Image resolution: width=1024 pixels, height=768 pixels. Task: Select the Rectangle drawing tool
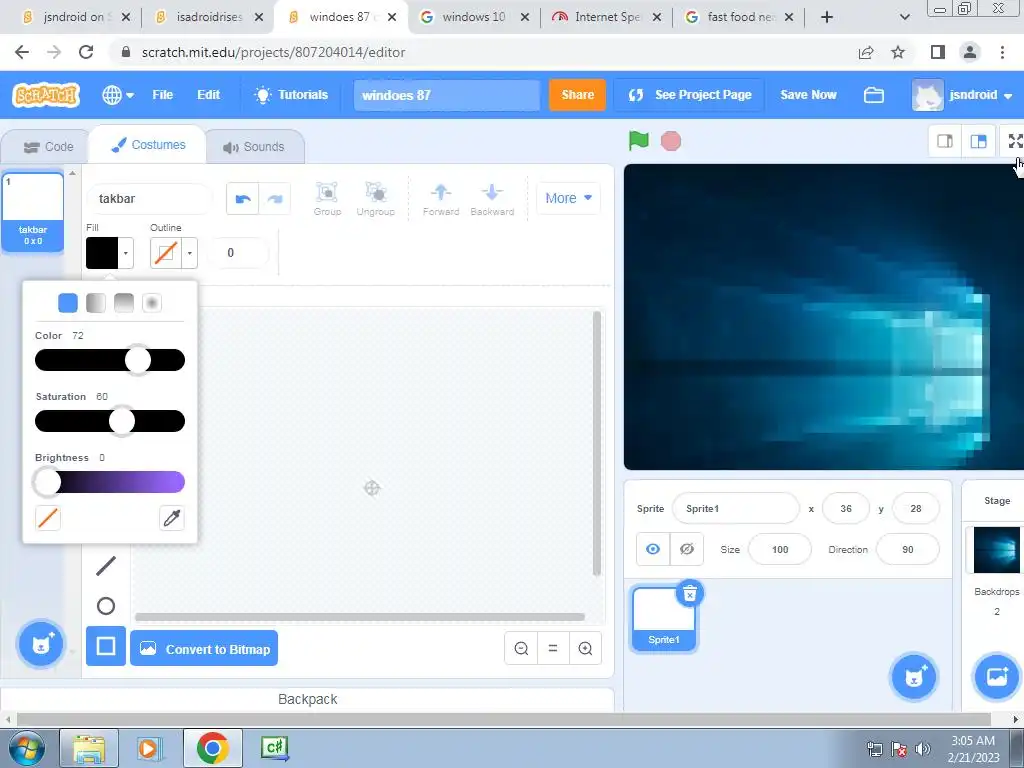coord(106,646)
